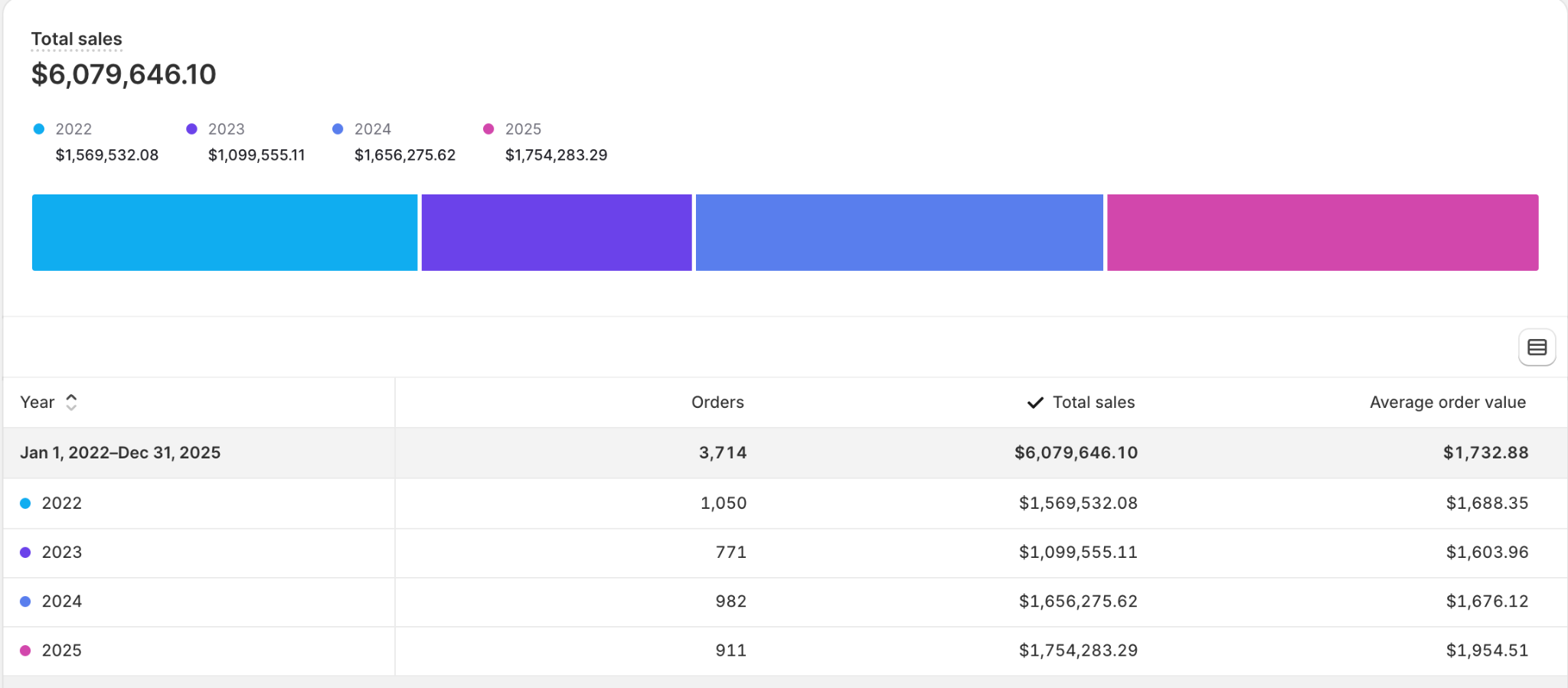
Task: Click the 2023 row label in table
Action: click(62, 553)
